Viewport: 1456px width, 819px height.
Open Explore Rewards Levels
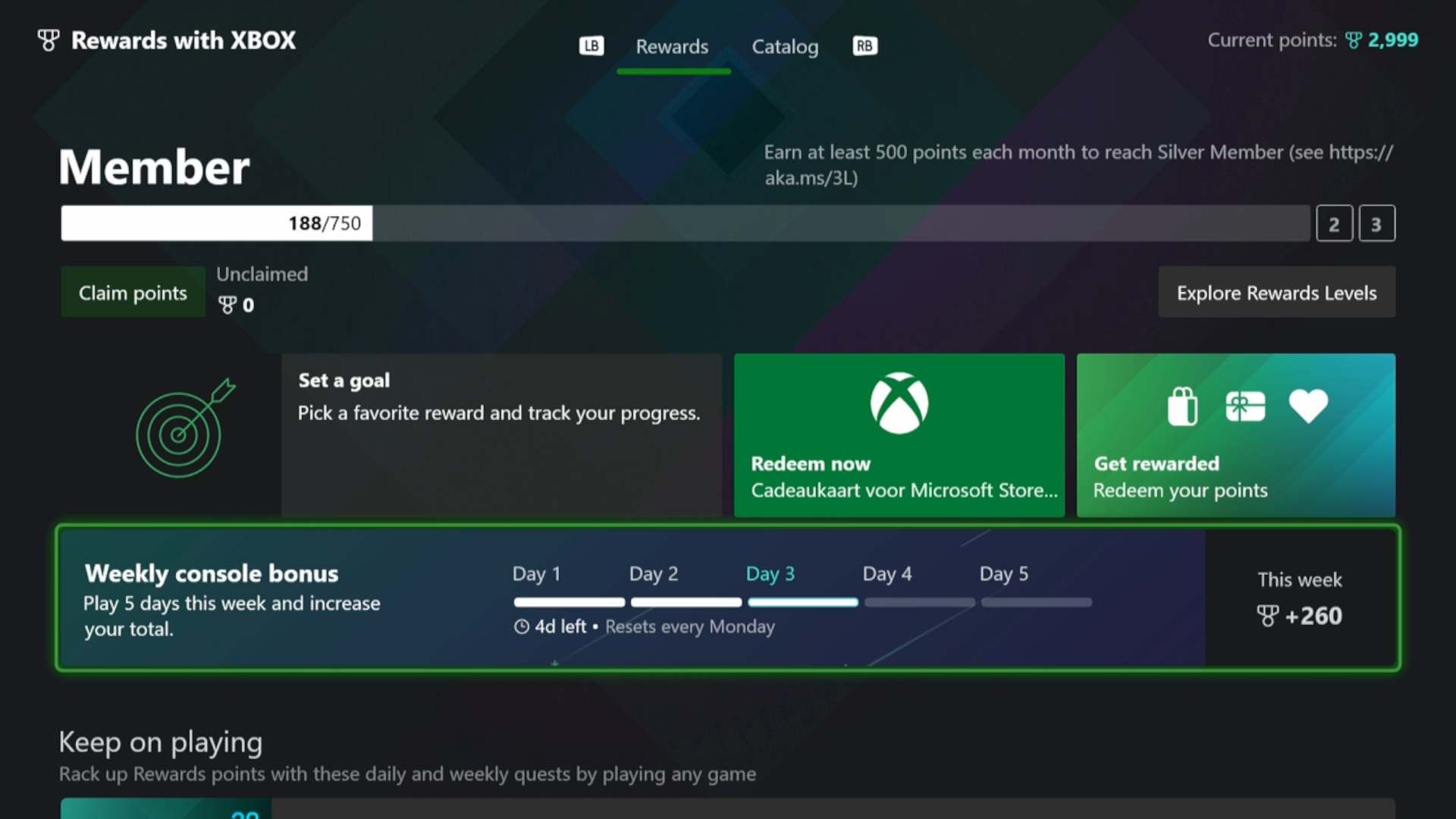[x=1276, y=293]
